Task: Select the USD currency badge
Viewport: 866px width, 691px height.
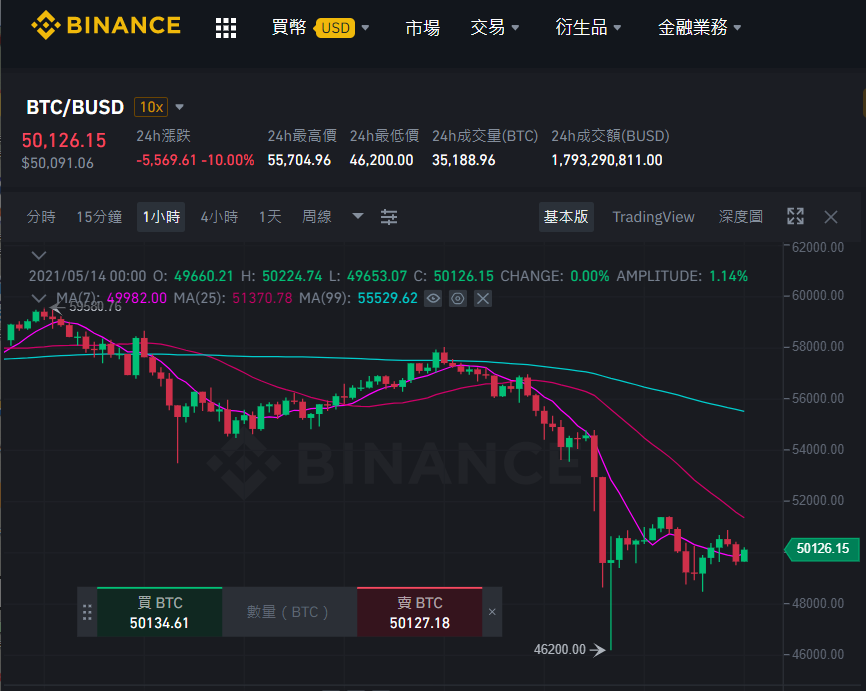Action: 335,28
